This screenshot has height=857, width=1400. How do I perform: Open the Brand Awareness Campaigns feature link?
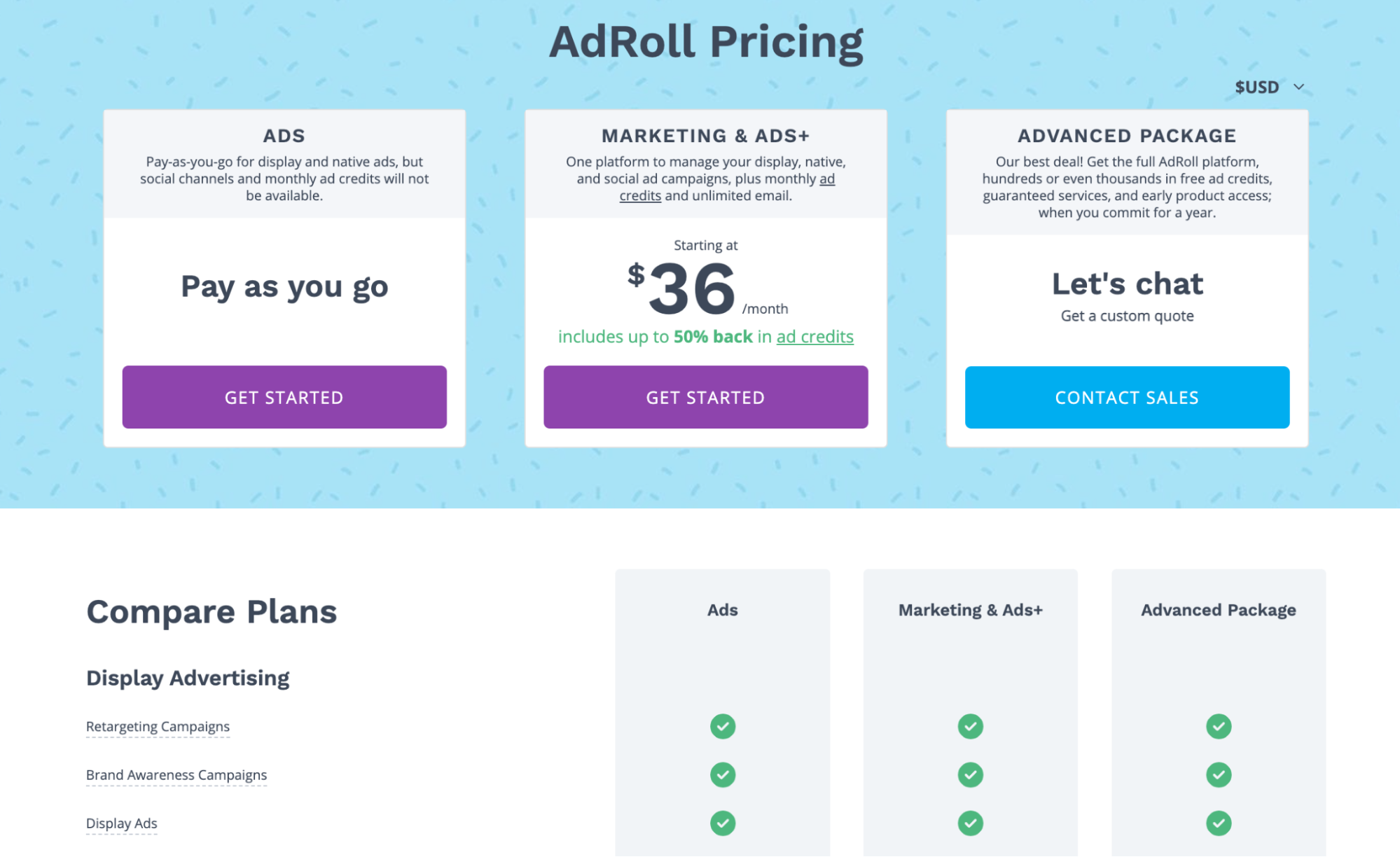[x=176, y=775]
